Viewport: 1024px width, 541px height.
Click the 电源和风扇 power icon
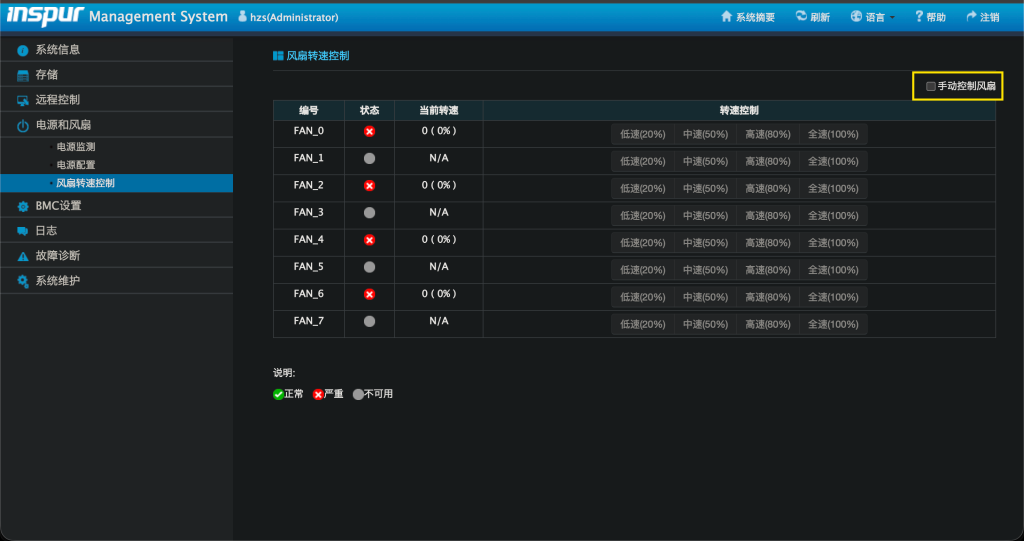pyautogui.click(x=23, y=125)
